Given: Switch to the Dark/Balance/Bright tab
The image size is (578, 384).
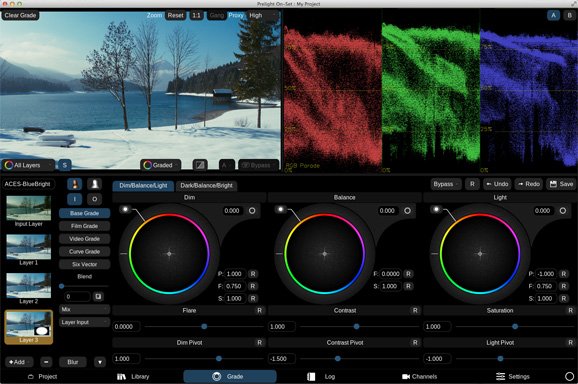Looking at the screenshot, I should tap(206, 185).
